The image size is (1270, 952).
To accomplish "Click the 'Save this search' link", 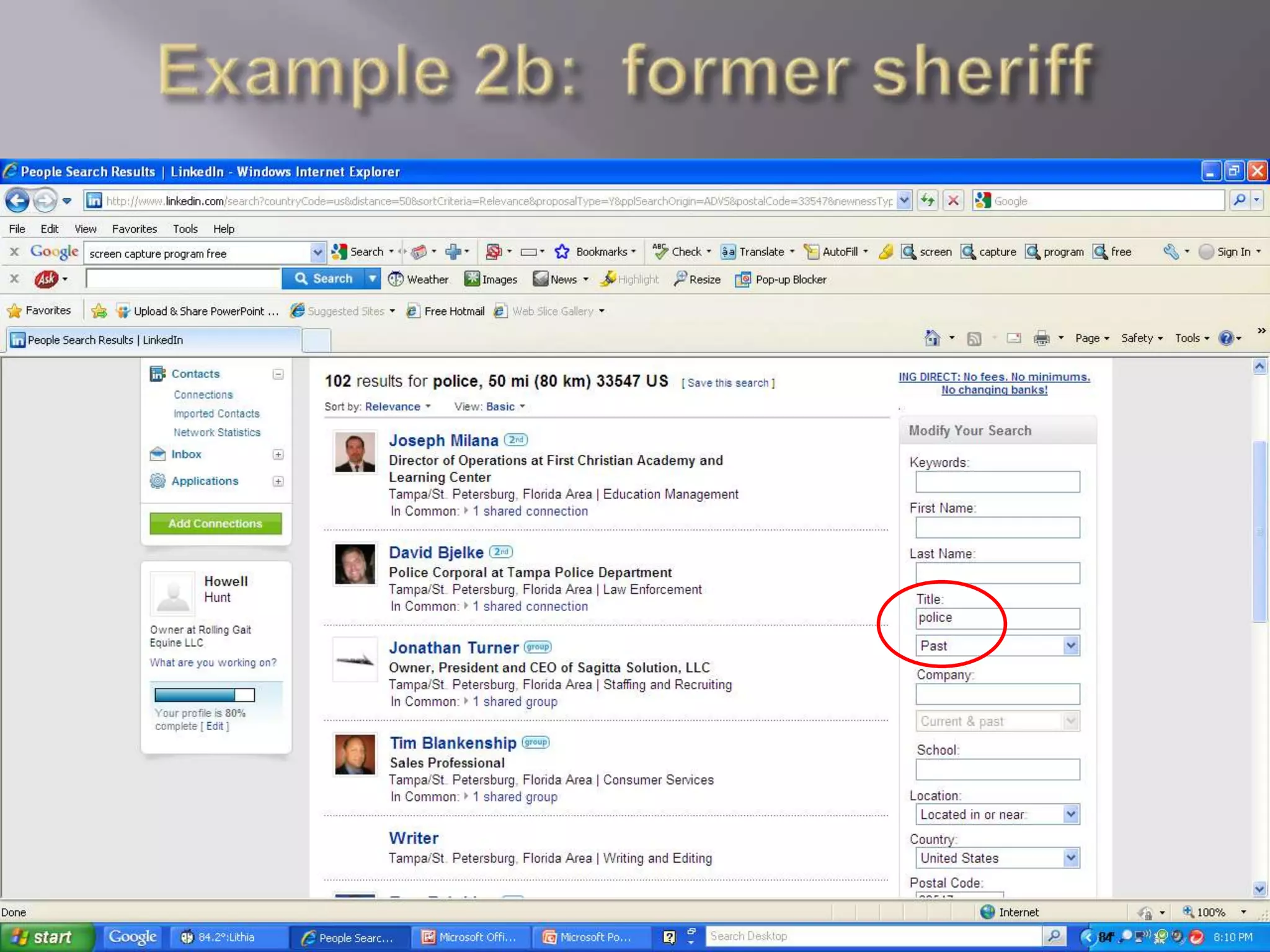I will (x=728, y=383).
